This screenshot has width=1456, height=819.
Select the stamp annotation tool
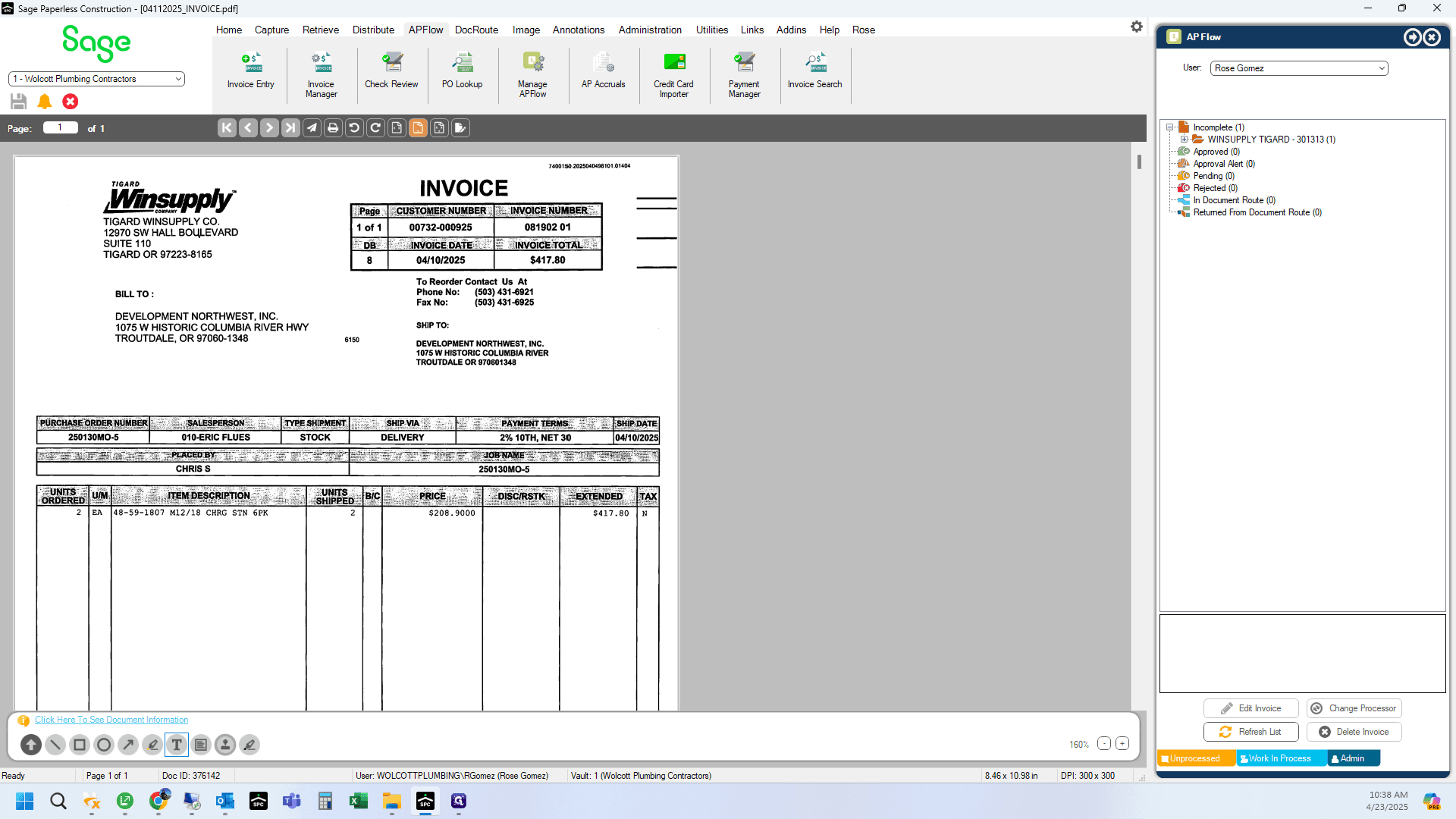coord(225,745)
